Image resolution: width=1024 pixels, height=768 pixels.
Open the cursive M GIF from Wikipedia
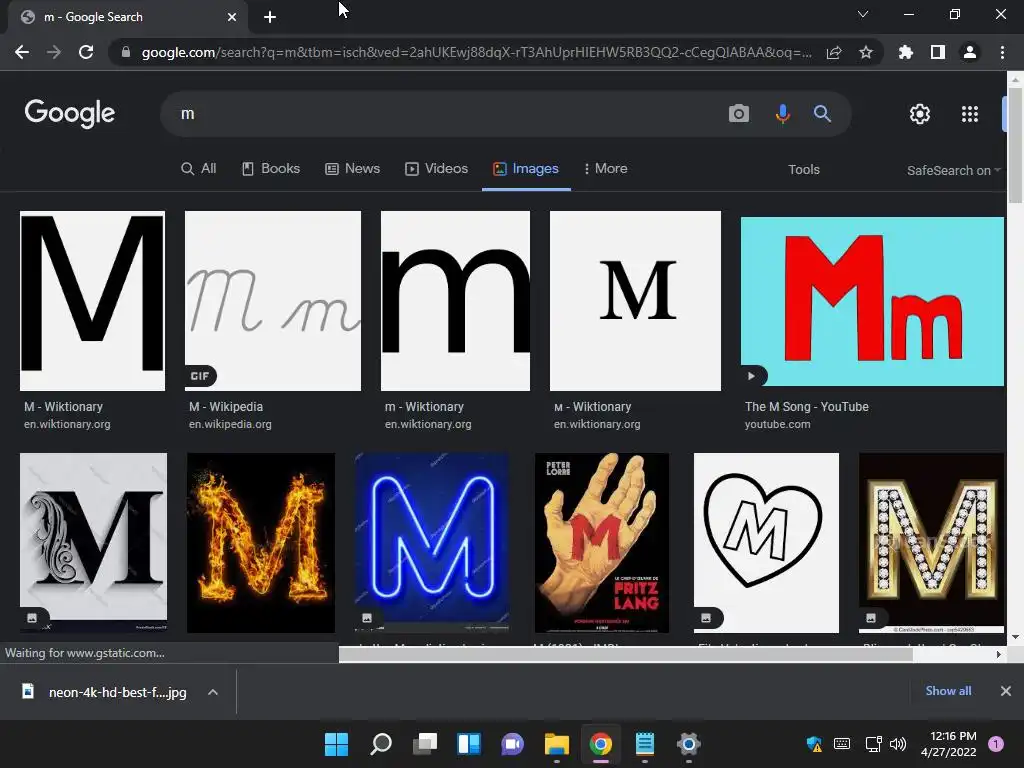click(273, 300)
